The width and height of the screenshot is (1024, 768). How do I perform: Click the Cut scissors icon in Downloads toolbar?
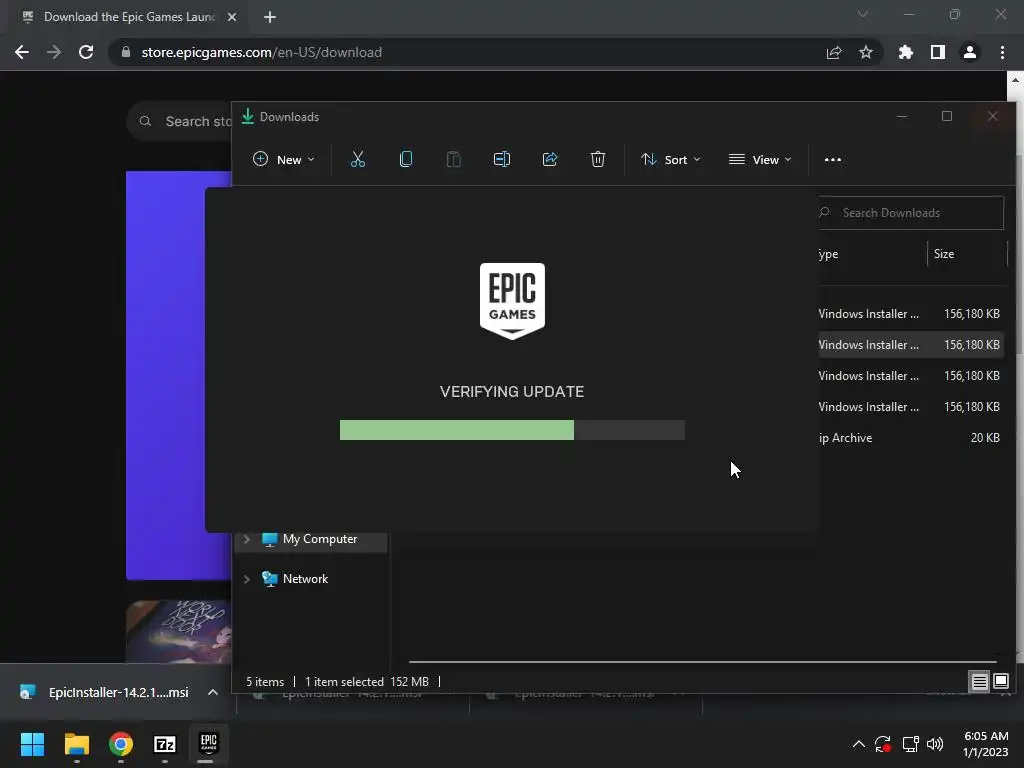pyautogui.click(x=357, y=159)
